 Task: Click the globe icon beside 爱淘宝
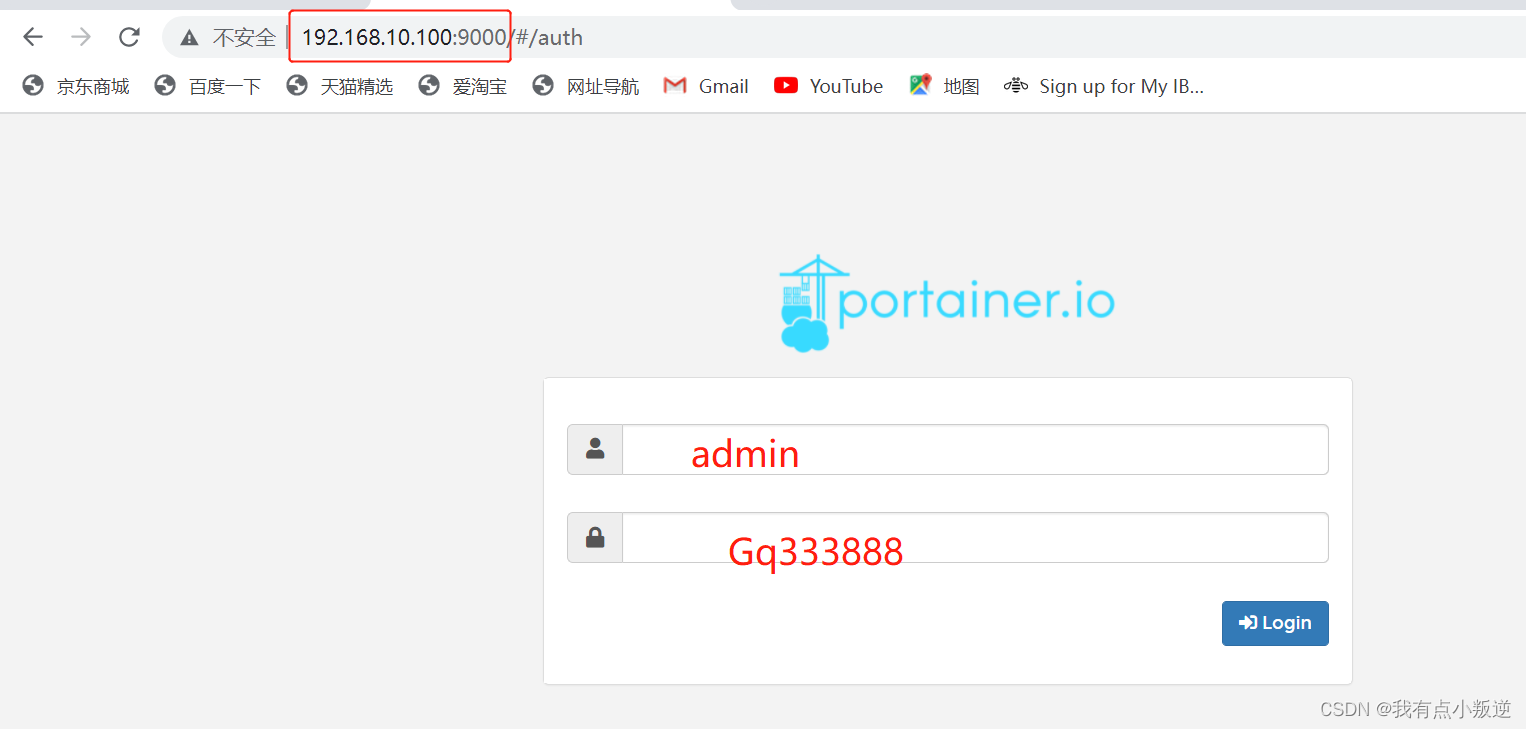(x=429, y=86)
